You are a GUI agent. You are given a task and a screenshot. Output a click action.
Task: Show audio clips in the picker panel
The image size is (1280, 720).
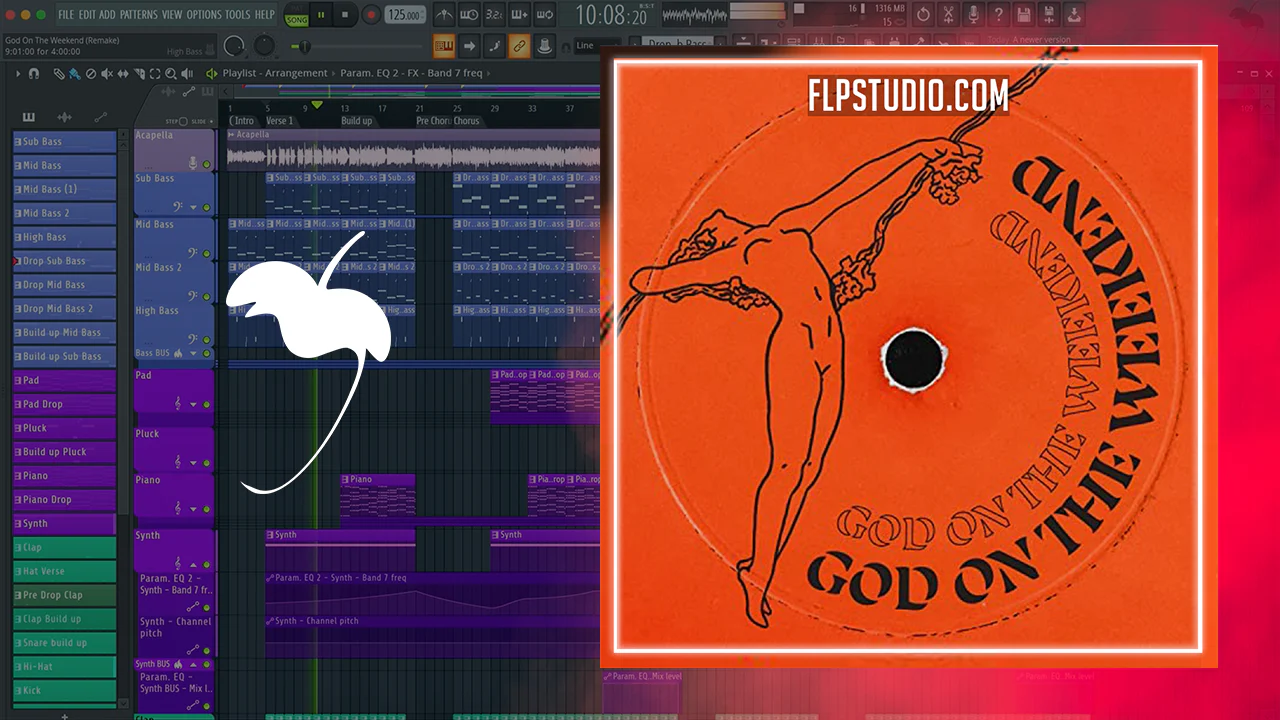pos(64,117)
